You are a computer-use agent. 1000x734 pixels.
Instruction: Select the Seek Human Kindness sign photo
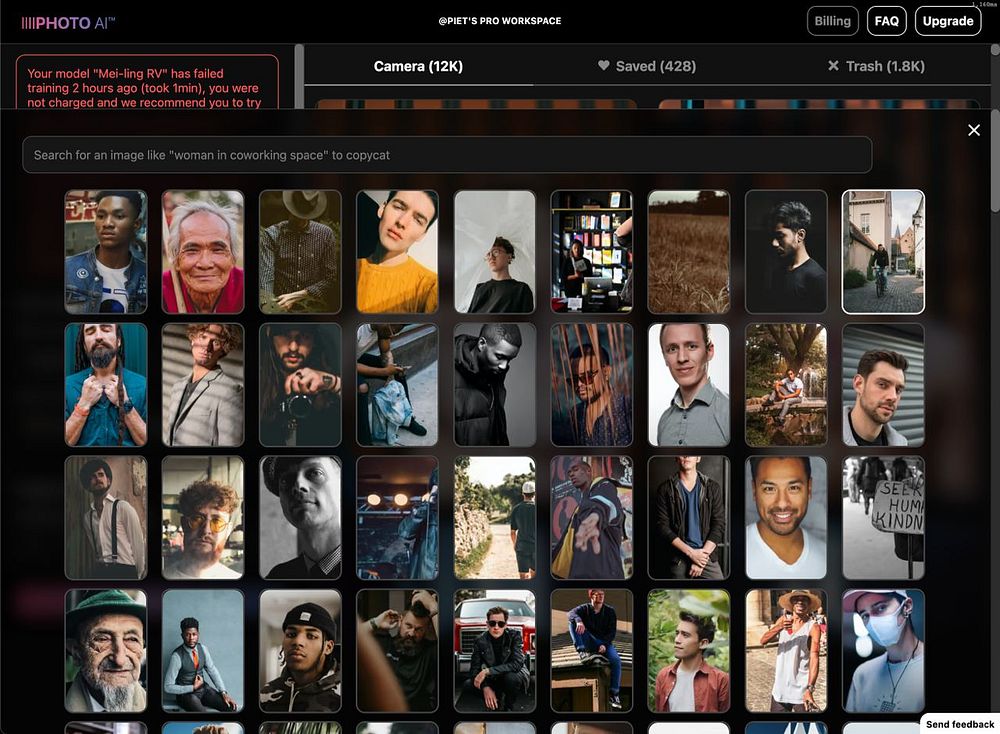(x=883, y=518)
